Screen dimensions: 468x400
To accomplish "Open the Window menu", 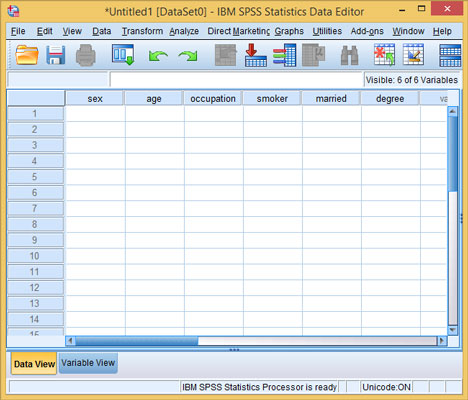I will tap(408, 31).
